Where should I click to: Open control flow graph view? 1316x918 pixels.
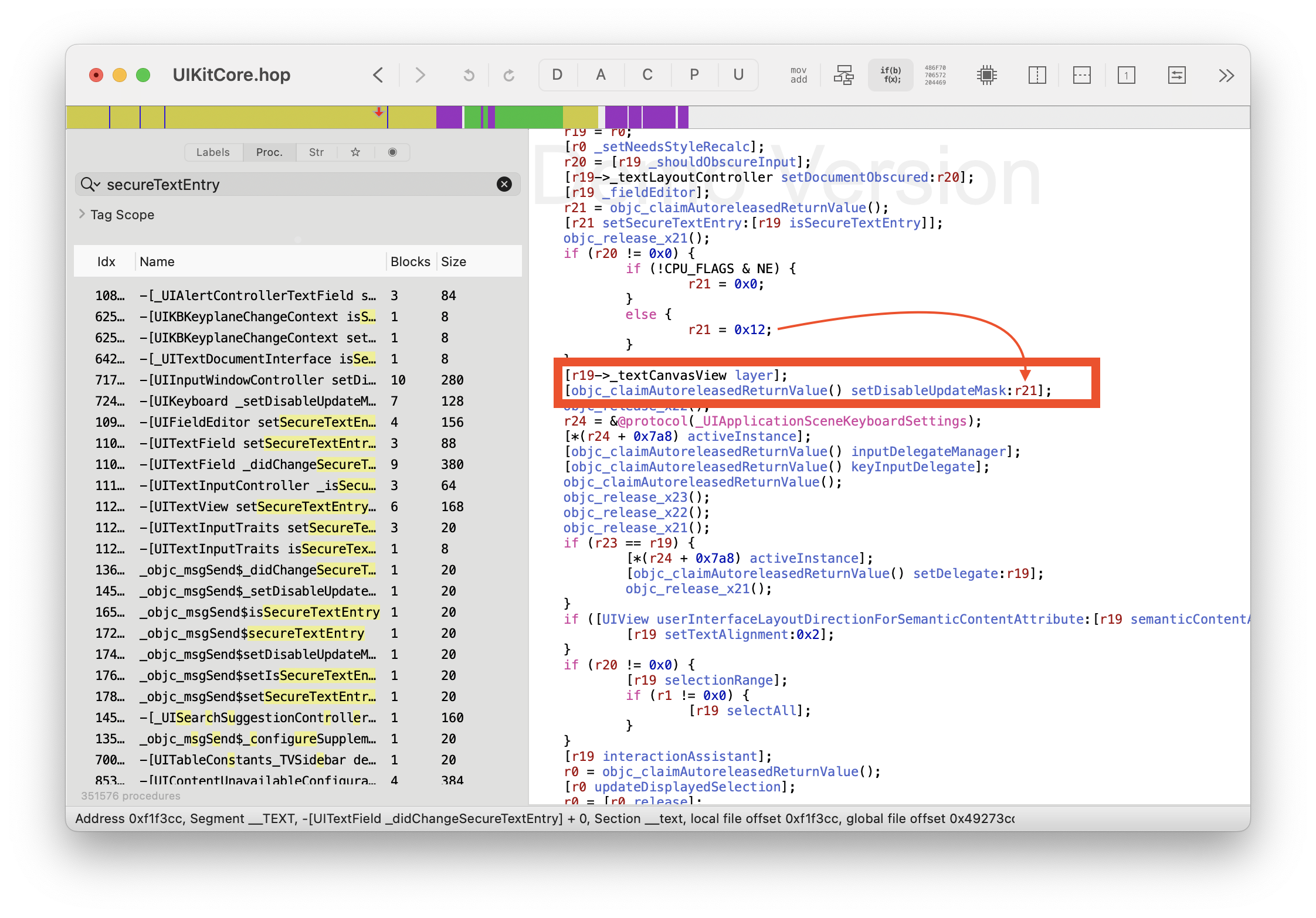pos(844,75)
